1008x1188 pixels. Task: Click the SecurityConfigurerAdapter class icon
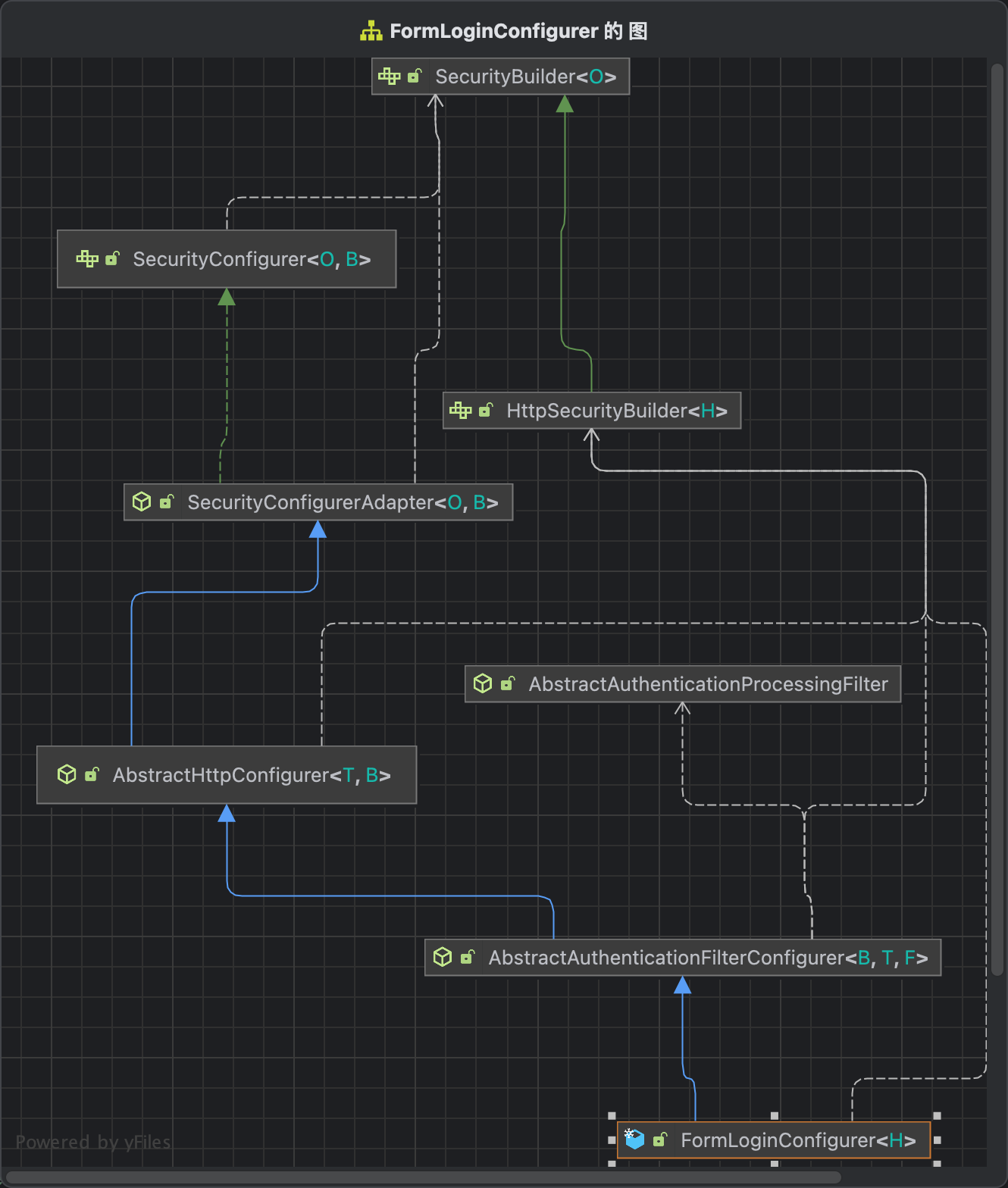142,502
